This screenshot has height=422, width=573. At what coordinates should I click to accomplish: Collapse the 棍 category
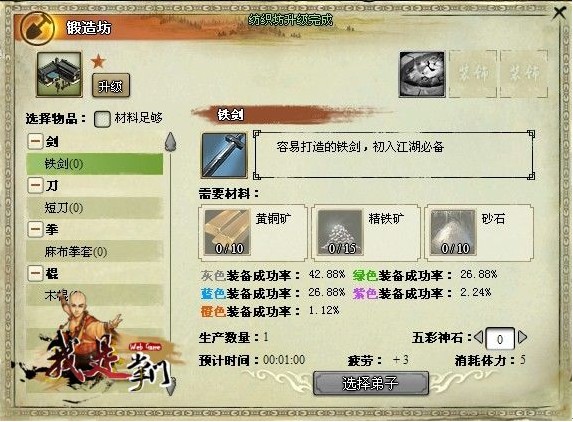(x=35, y=273)
